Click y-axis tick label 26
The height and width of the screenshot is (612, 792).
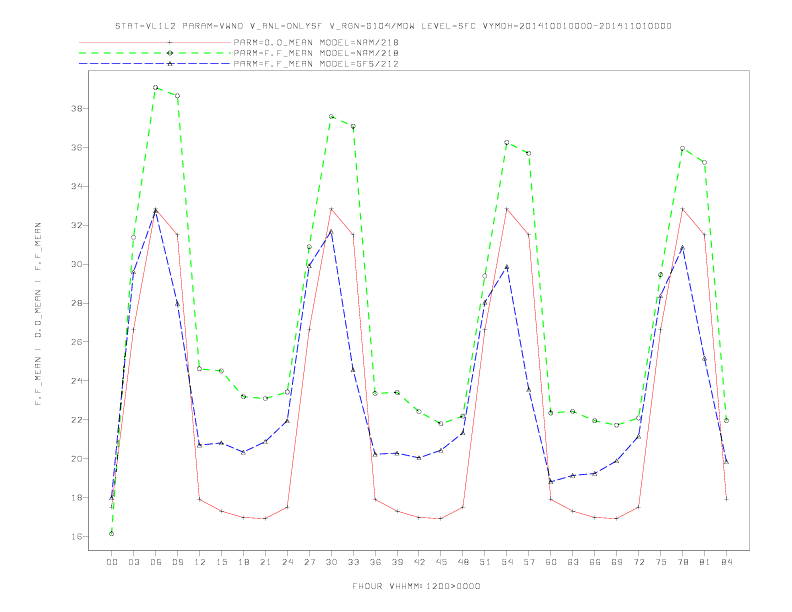pos(77,342)
